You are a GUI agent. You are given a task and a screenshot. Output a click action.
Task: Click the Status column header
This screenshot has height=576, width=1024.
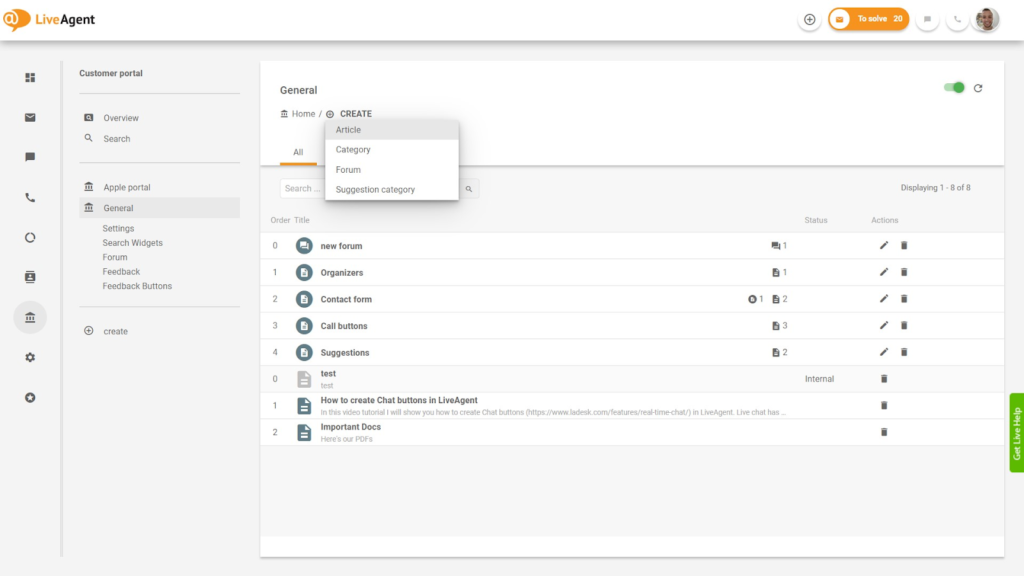pyautogui.click(x=816, y=221)
